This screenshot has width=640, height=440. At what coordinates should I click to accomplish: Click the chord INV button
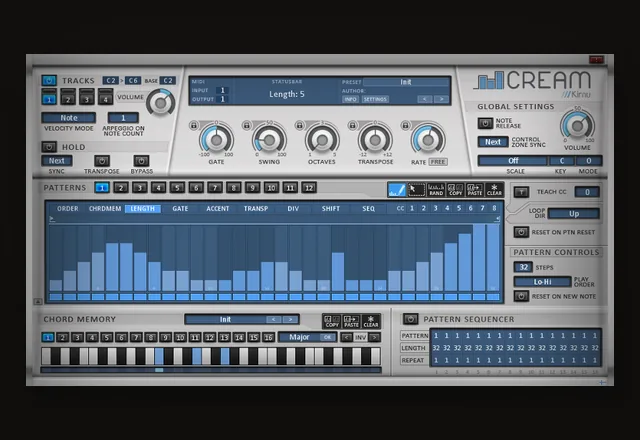tap(360, 338)
